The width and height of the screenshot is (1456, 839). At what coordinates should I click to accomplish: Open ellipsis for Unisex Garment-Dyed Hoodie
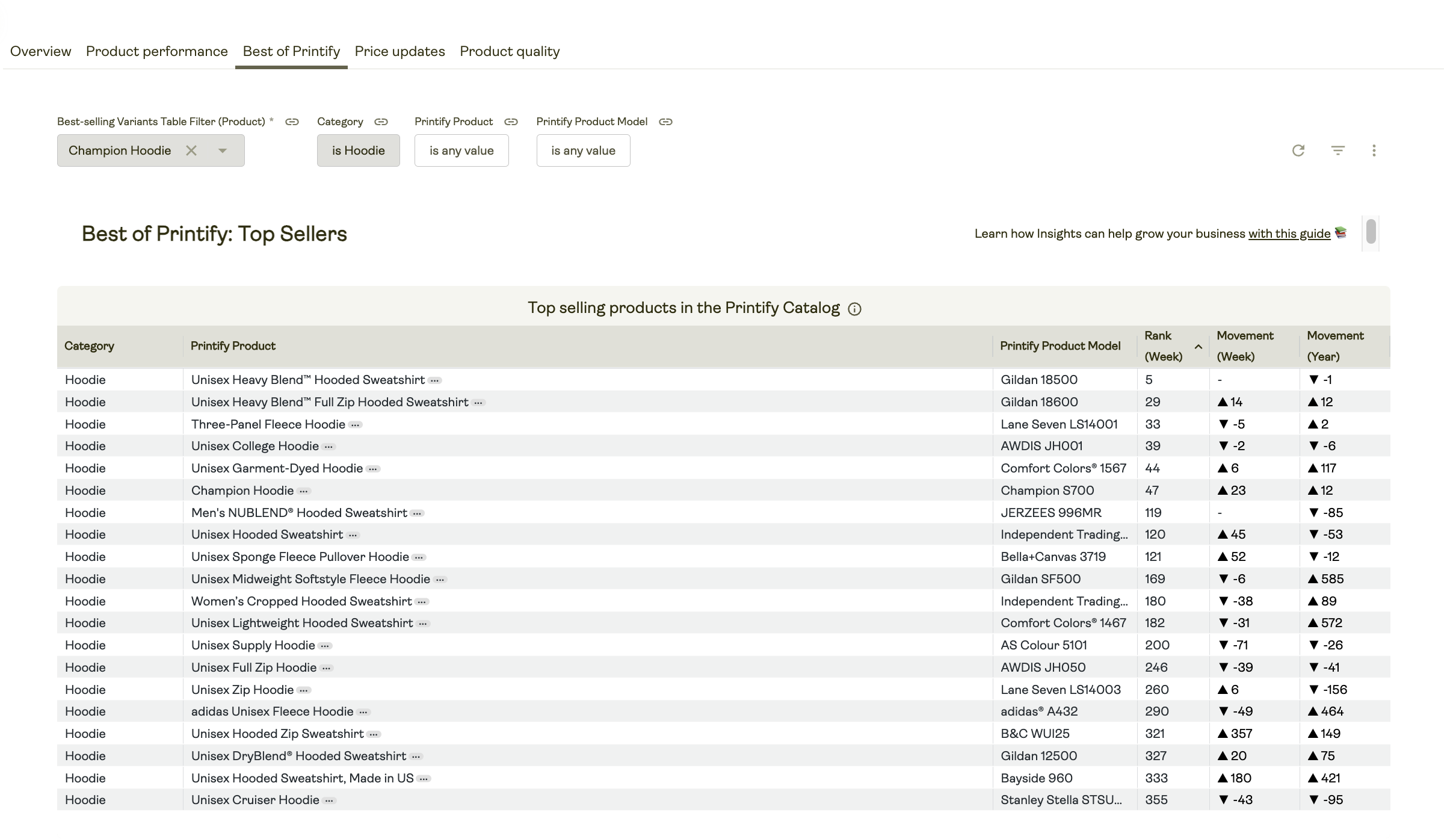coord(373,469)
